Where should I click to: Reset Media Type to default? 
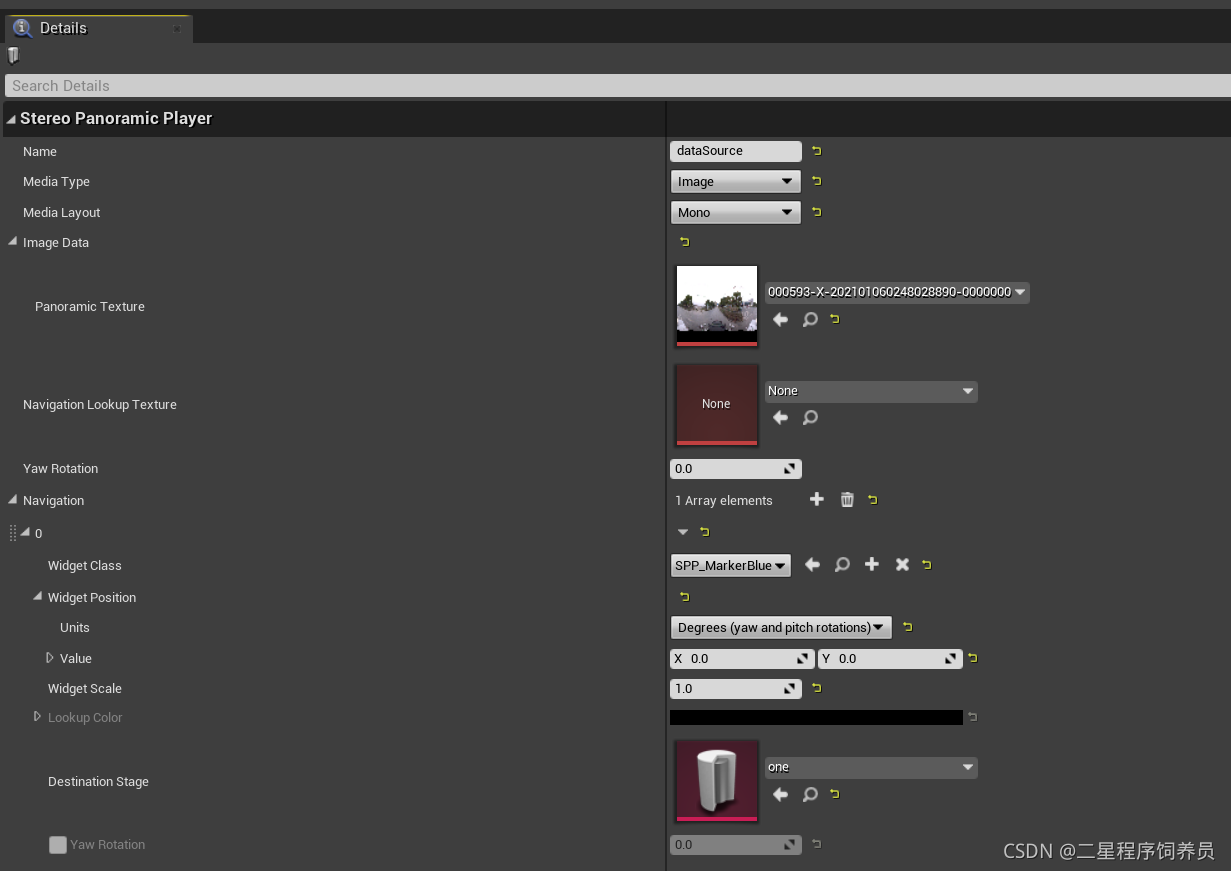[816, 181]
